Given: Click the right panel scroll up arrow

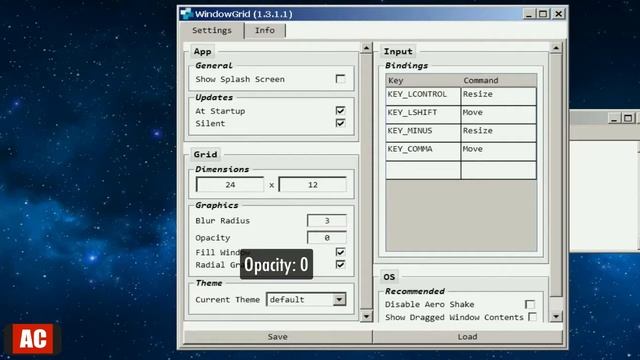Looking at the screenshot, I should coord(556,48).
